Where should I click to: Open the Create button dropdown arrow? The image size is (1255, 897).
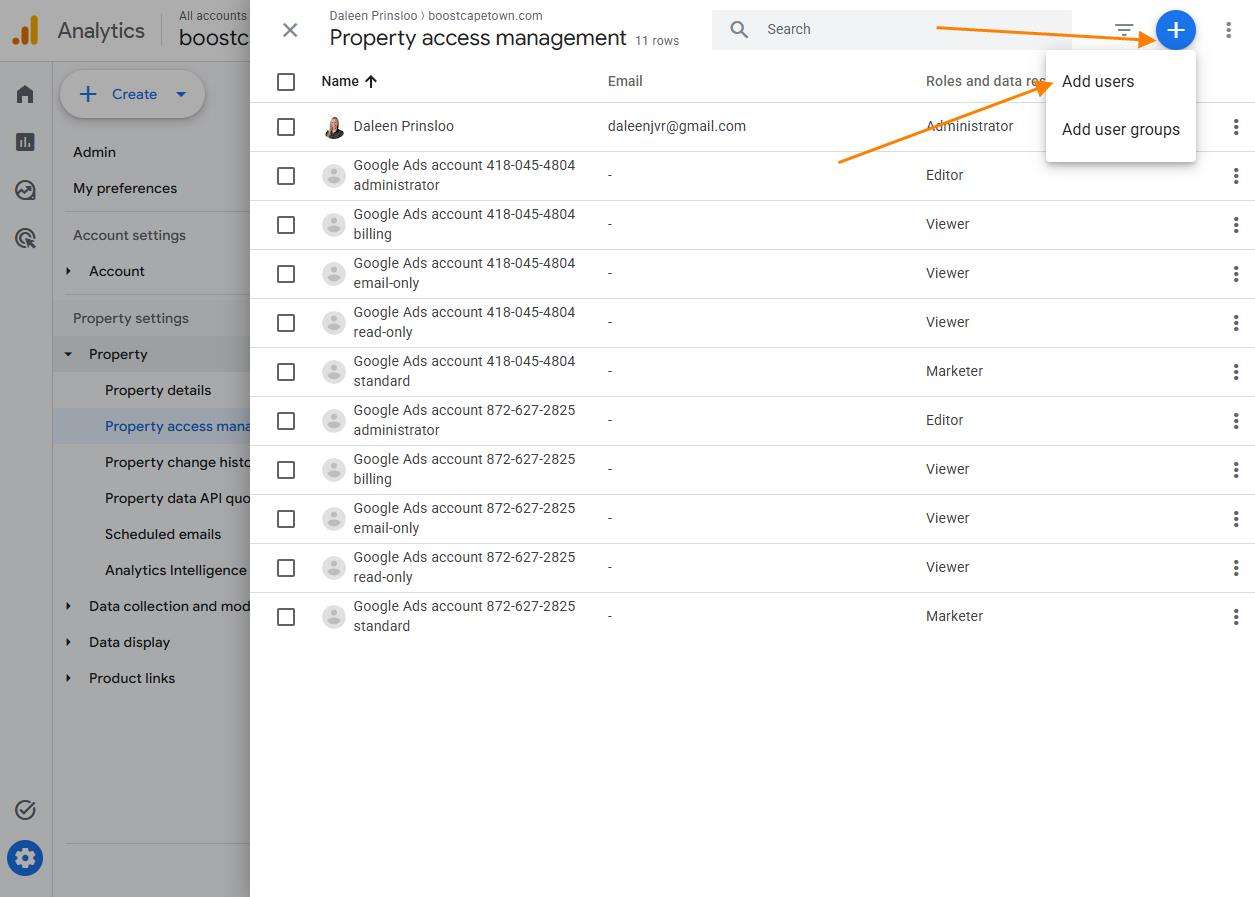click(x=181, y=94)
